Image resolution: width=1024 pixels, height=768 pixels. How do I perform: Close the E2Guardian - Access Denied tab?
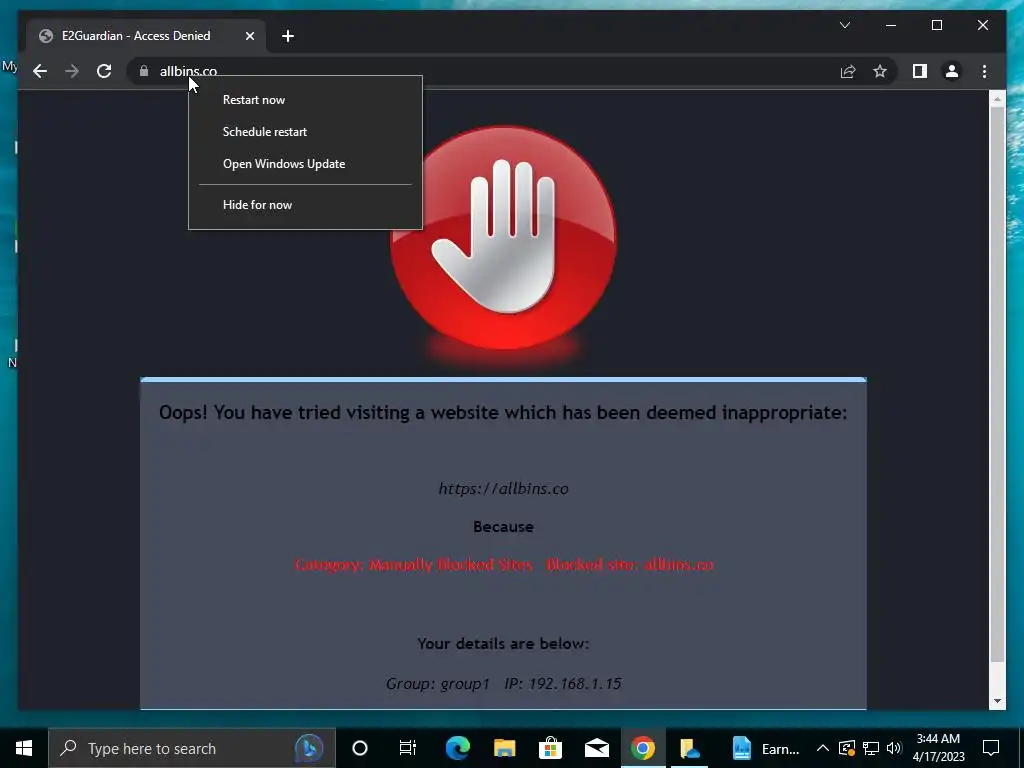[x=249, y=36]
